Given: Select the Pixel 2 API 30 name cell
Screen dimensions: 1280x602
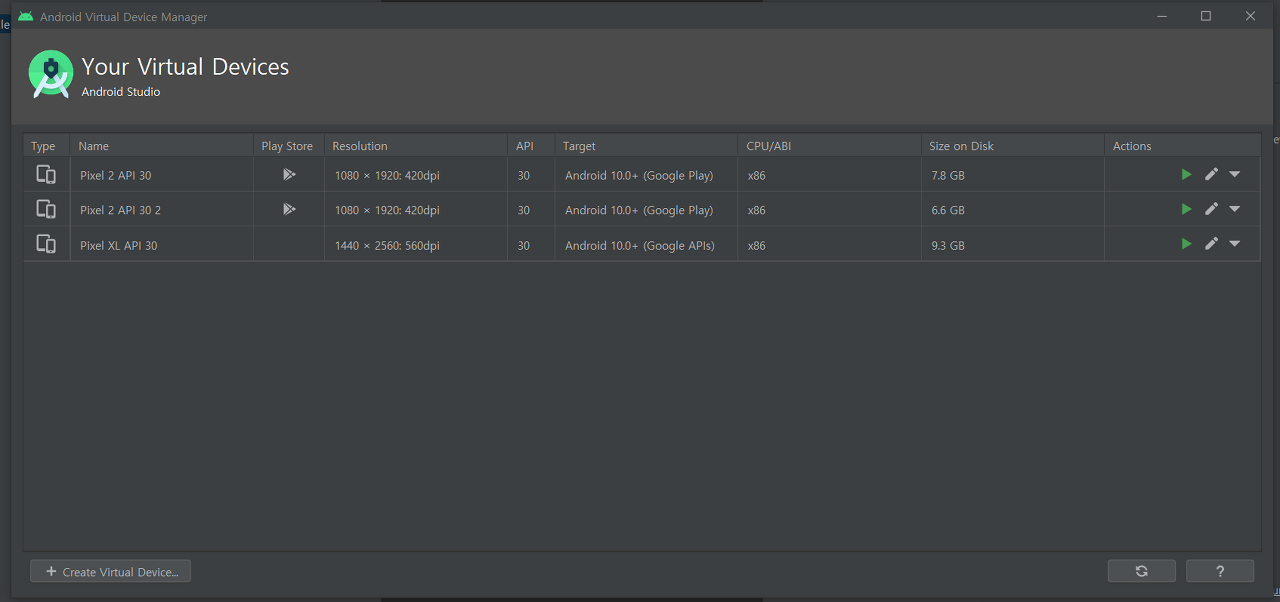Looking at the screenshot, I should click(162, 175).
